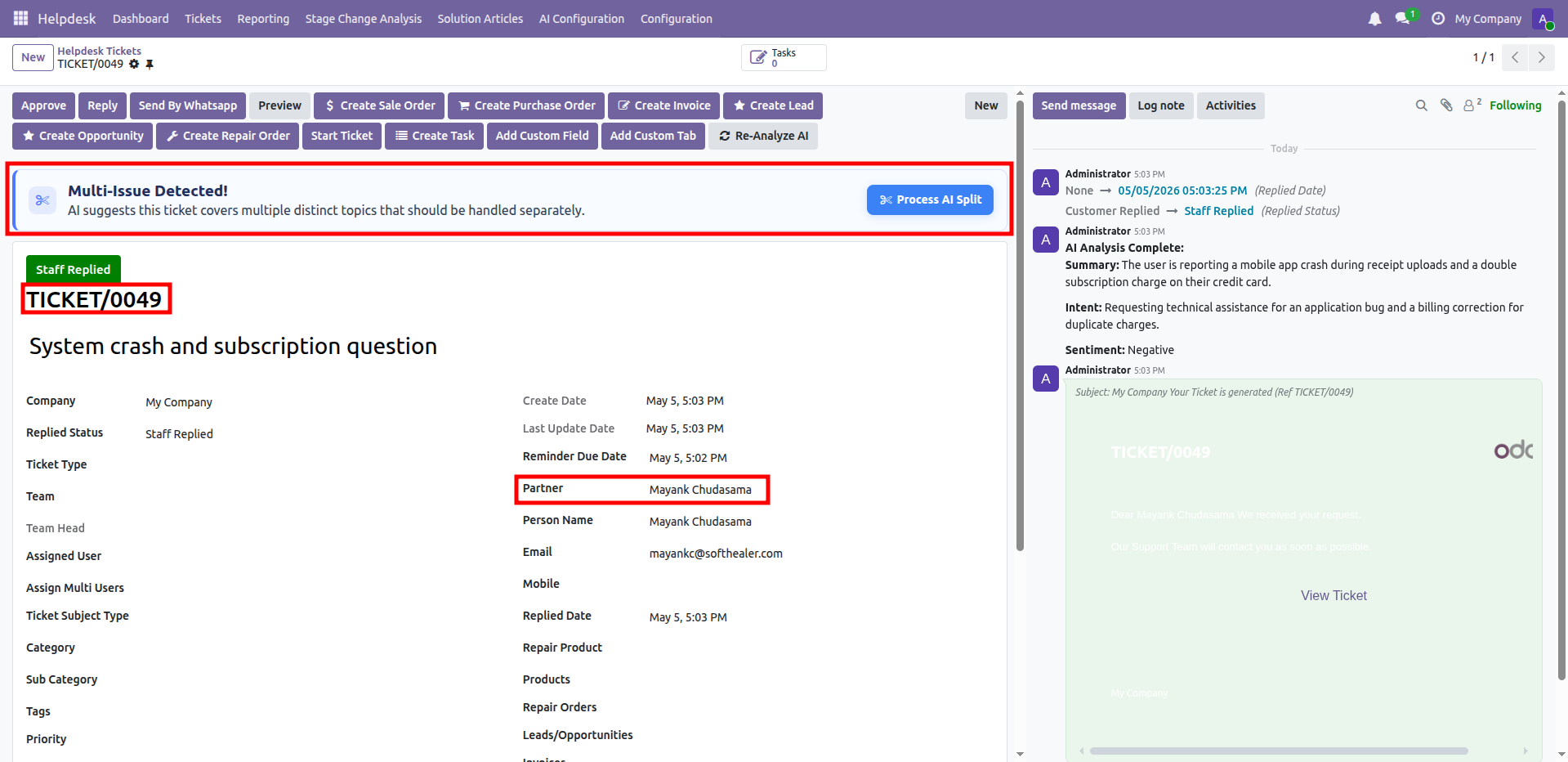Open Stage Change Analysis menu

coord(364,18)
